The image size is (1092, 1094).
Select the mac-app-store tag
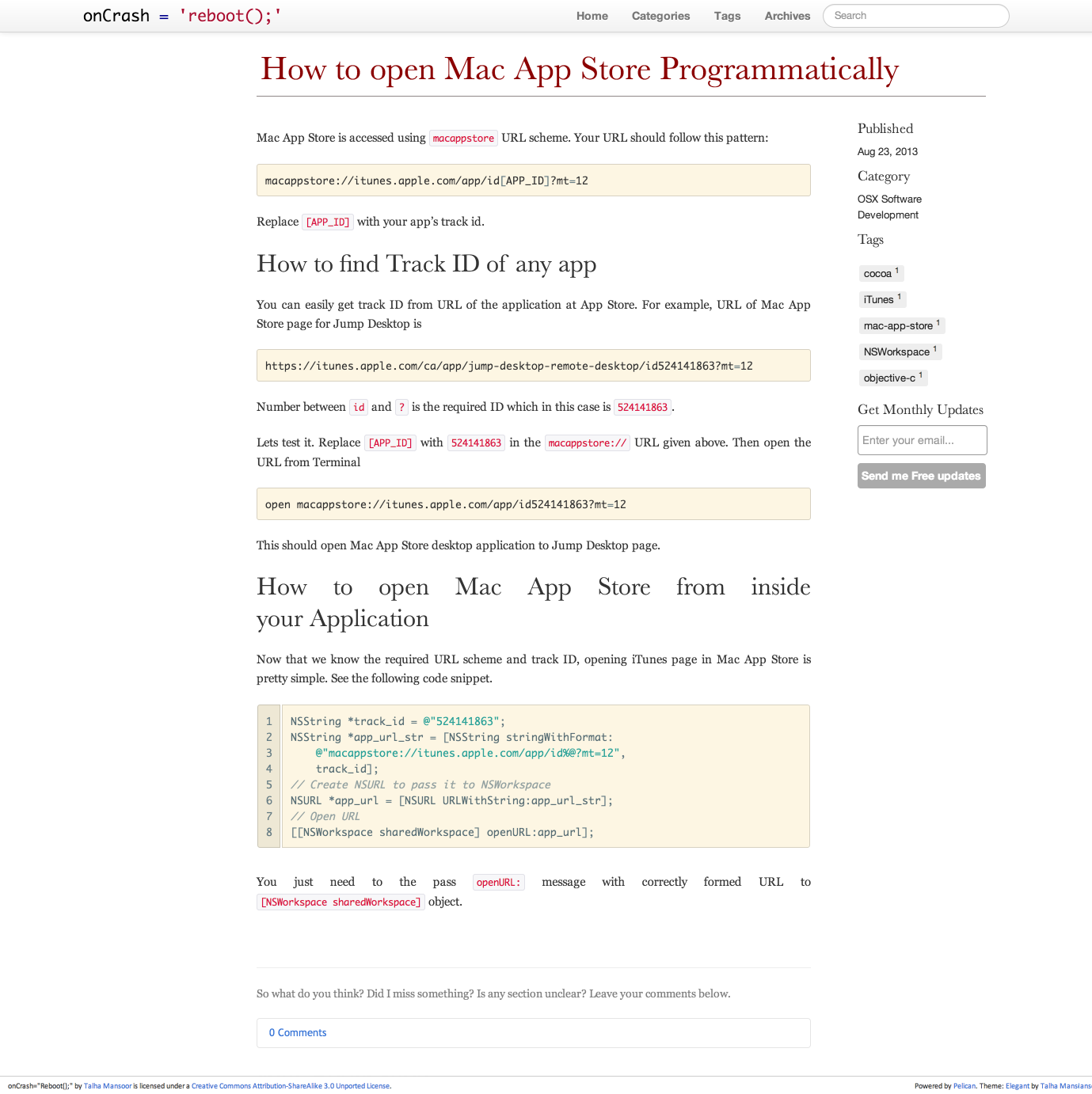[x=902, y=325]
